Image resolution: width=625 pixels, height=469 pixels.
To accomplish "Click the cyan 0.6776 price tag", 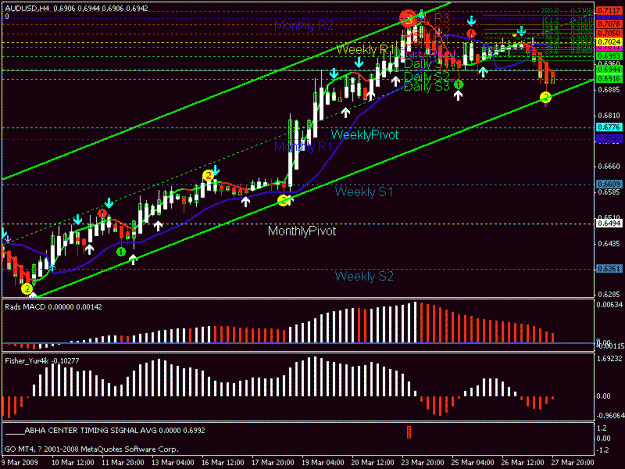I will coord(609,127).
